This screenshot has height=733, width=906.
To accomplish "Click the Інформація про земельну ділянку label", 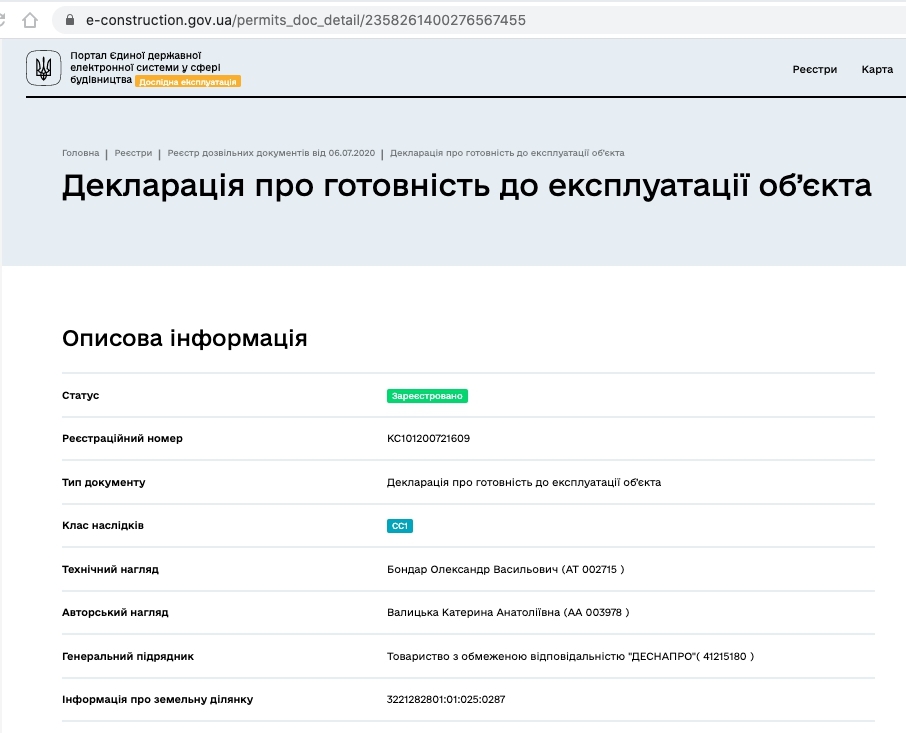I will click(x=157, y=699).
